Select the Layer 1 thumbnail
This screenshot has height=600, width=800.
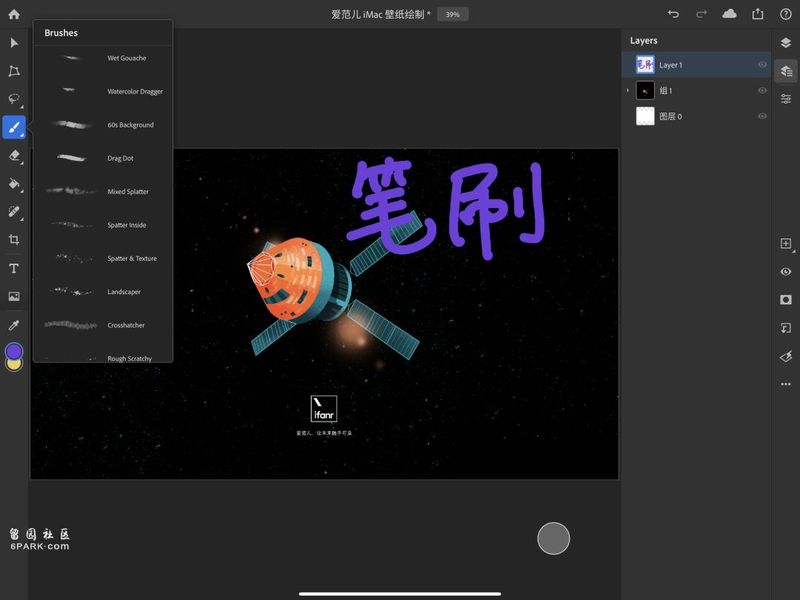tap(645, 65)
